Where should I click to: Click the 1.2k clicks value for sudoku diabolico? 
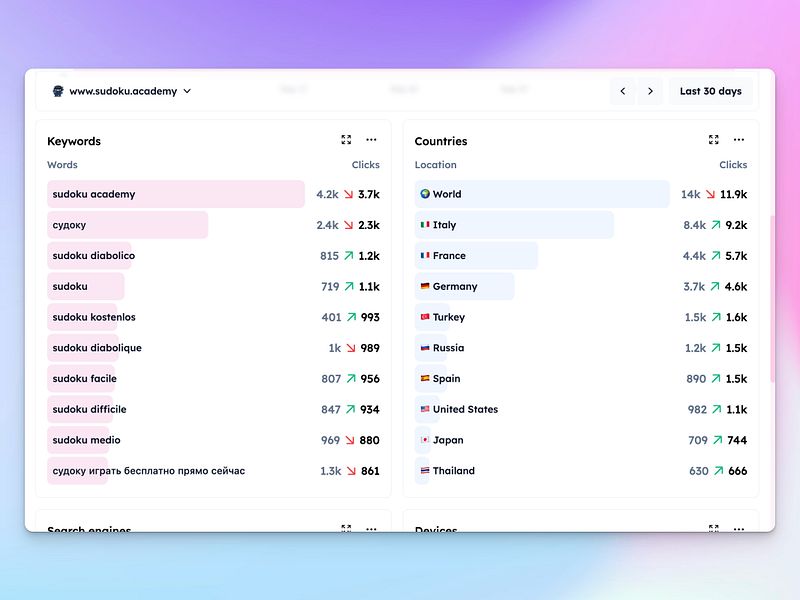point(369,256)
